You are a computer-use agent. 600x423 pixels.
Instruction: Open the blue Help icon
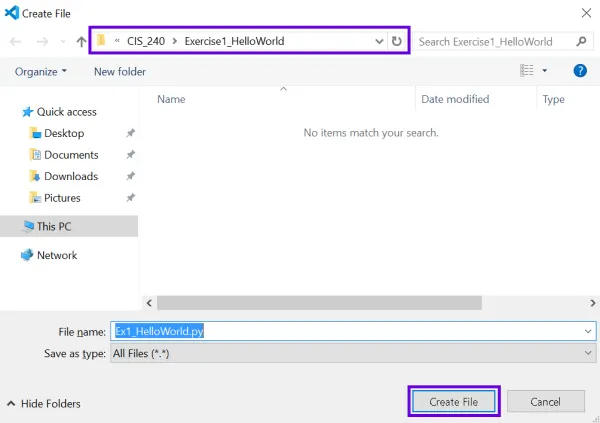pos(580,70)
